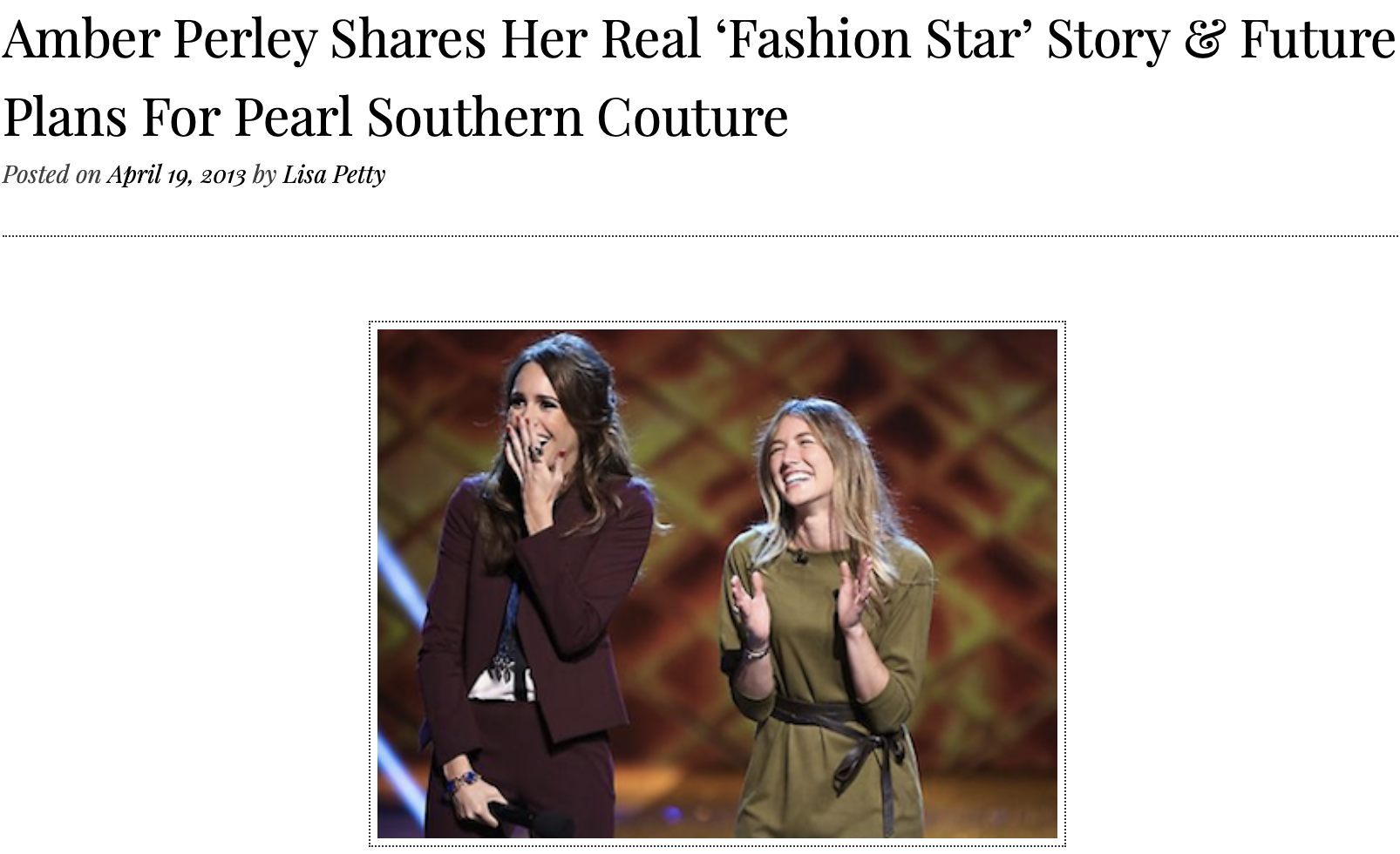
Task: Click 'Plans For' at second headline line
Action: [x=112, y=117]
